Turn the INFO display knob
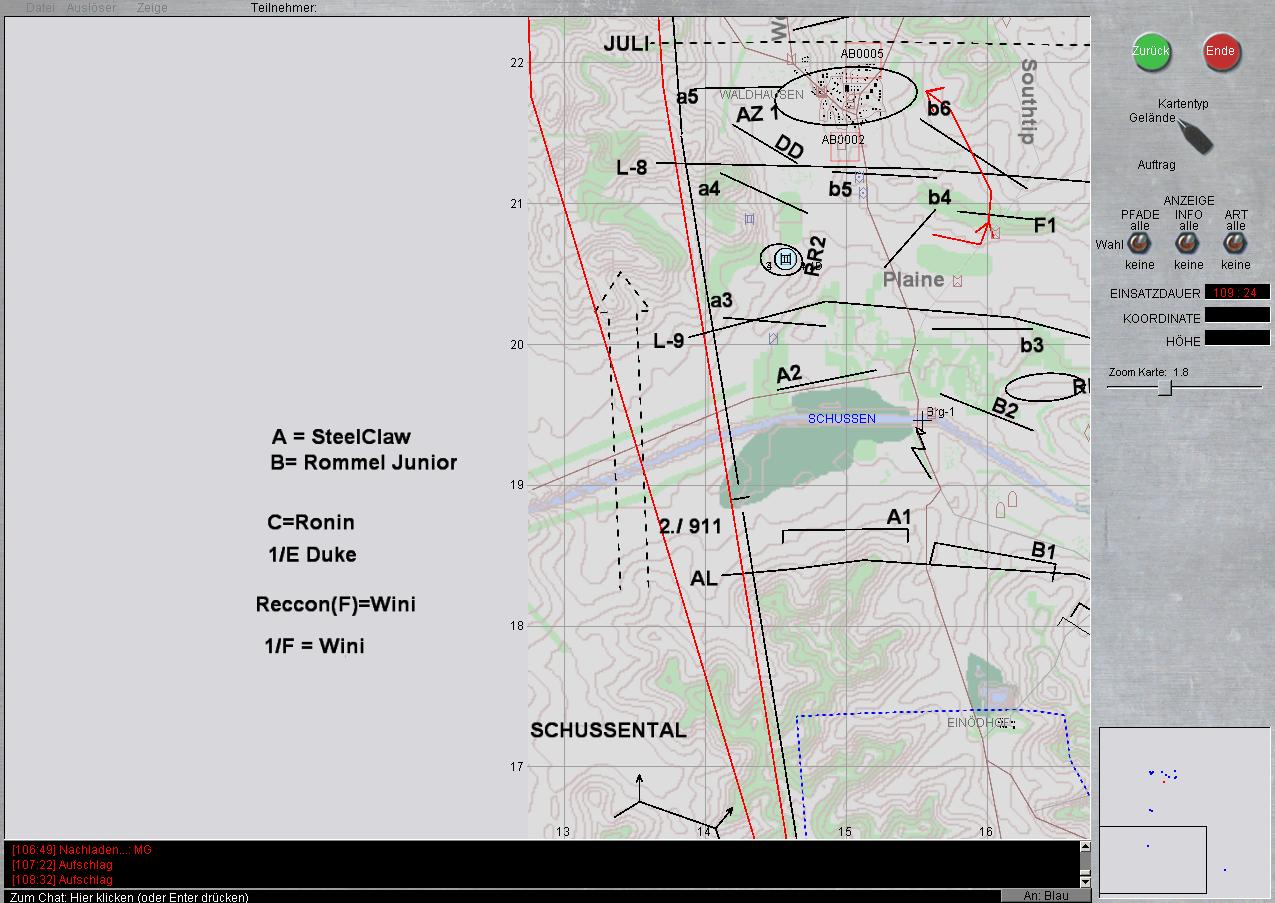 click(1188, 244)
